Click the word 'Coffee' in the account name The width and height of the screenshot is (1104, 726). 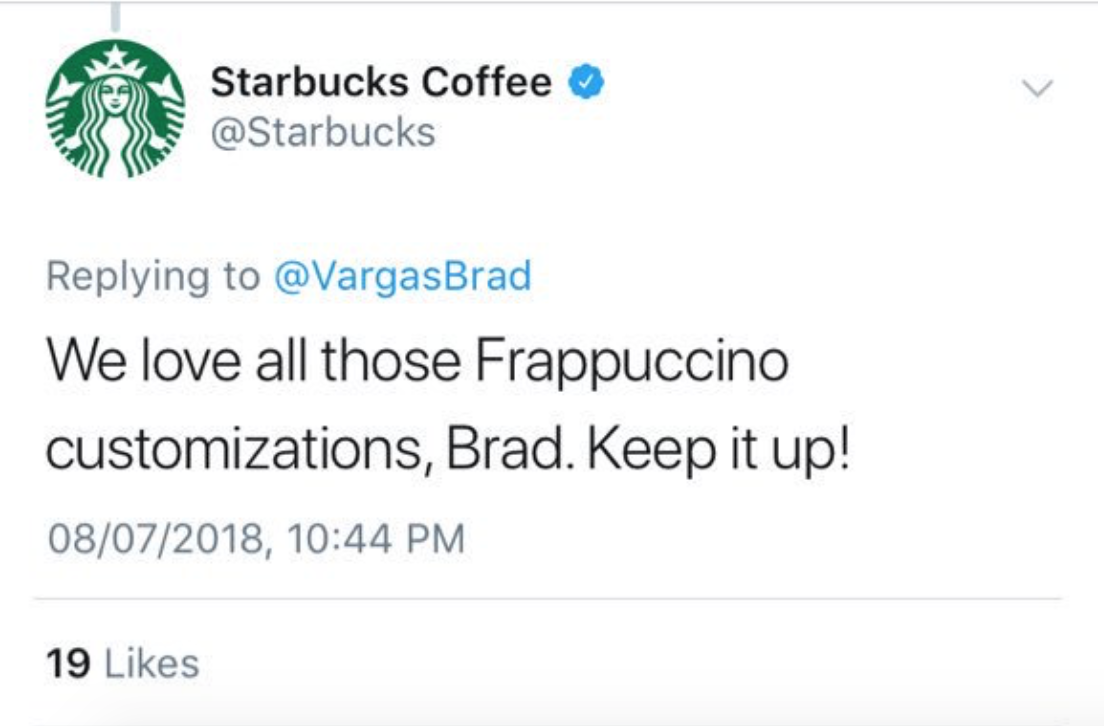coord(487,82)
